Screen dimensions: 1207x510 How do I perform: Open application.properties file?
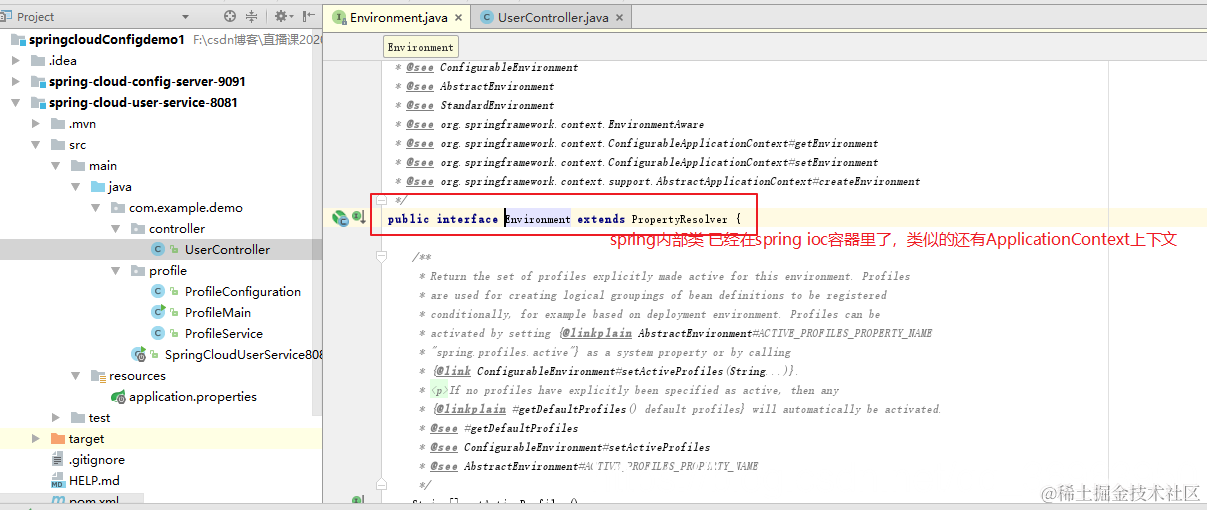click(x=193, y=396)
